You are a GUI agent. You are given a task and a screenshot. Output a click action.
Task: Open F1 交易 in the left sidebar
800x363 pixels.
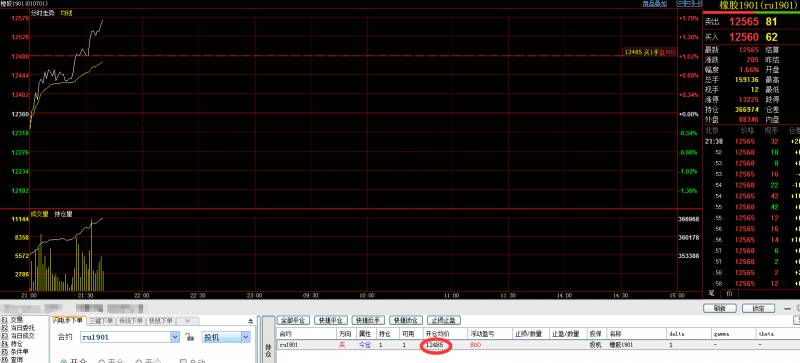click(x=12, y=320)
